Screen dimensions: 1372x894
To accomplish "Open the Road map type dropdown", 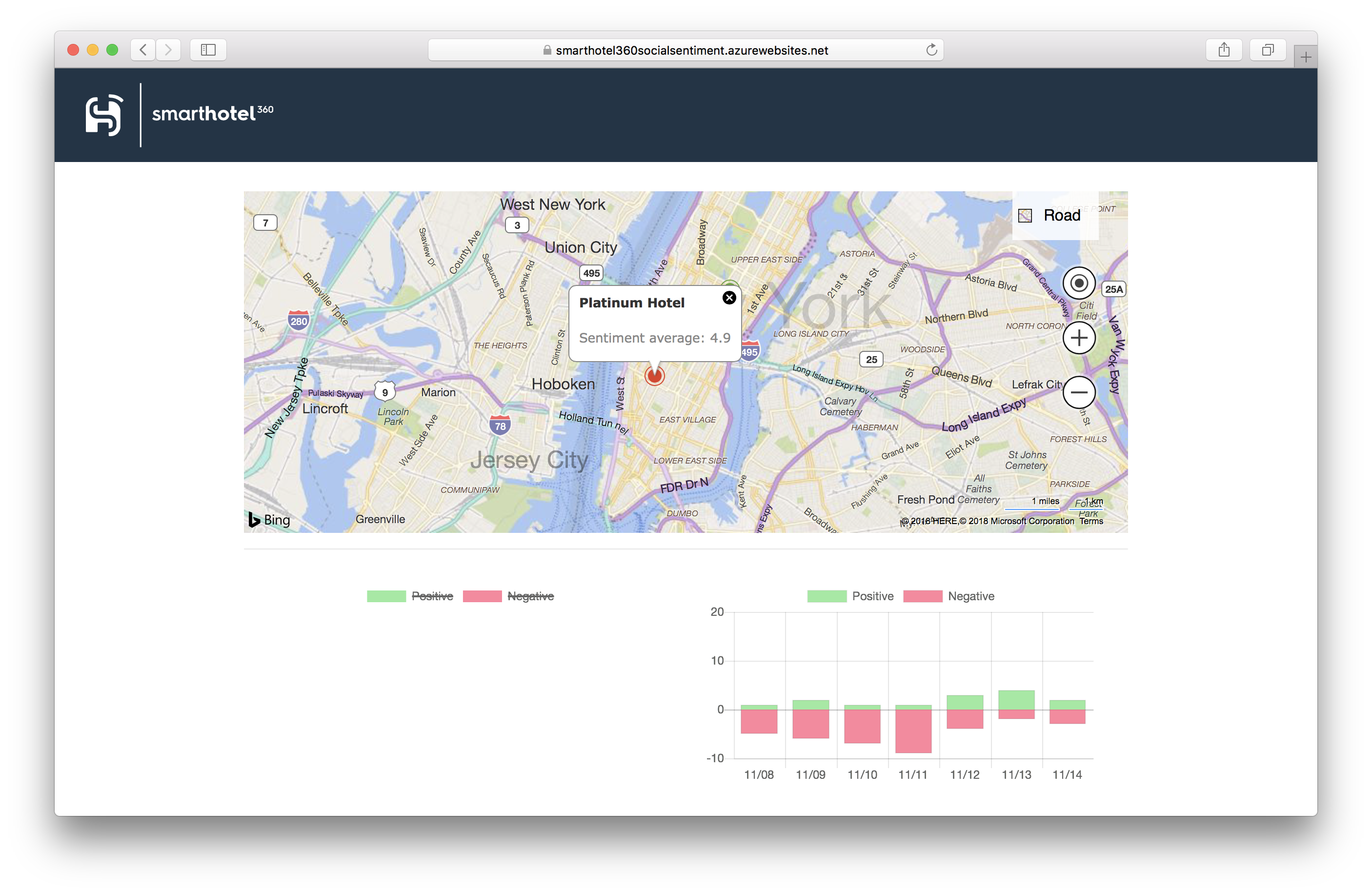I will [1054, 216].
